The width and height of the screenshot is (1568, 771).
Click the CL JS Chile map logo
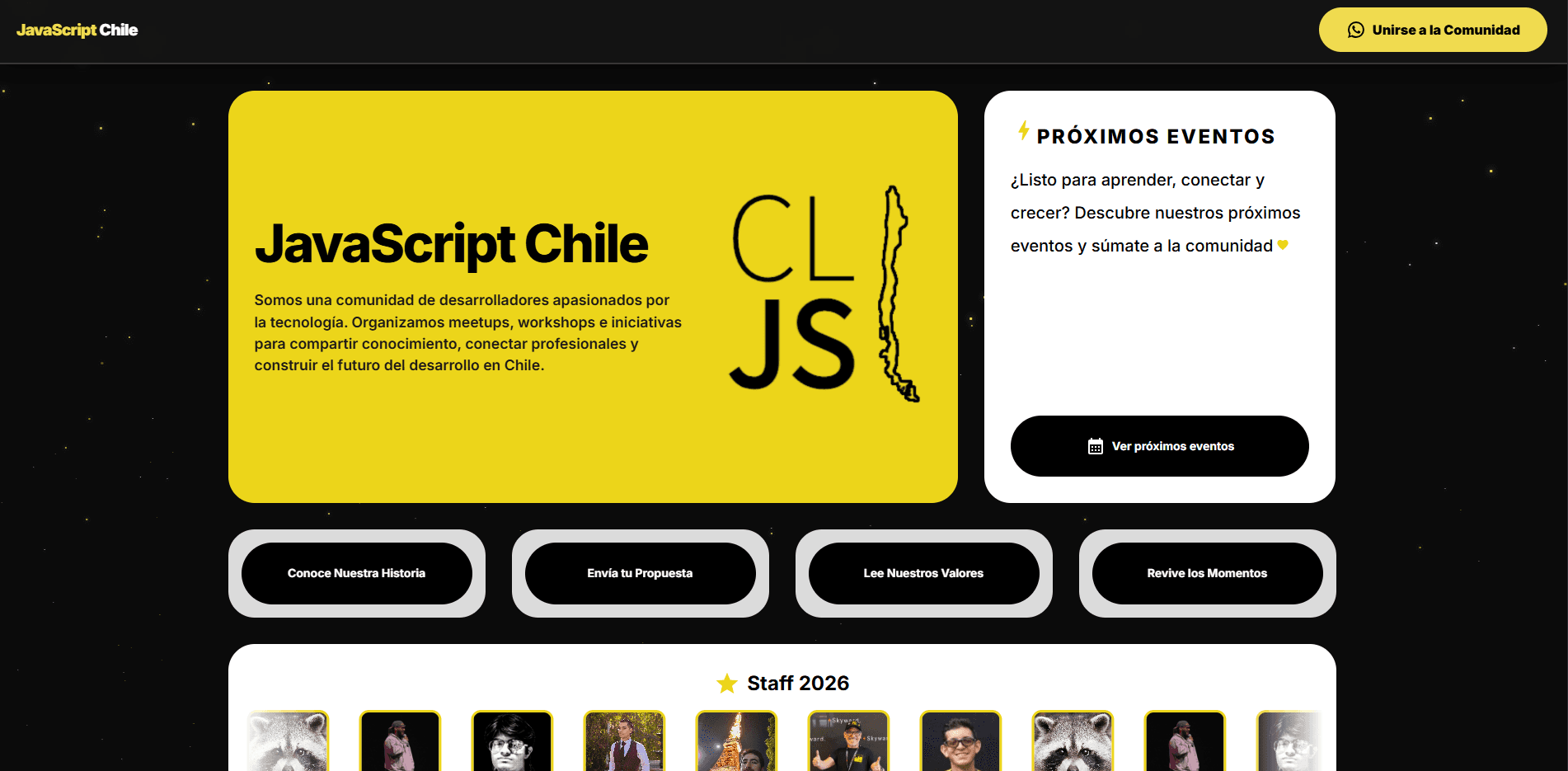click(824, 294)
